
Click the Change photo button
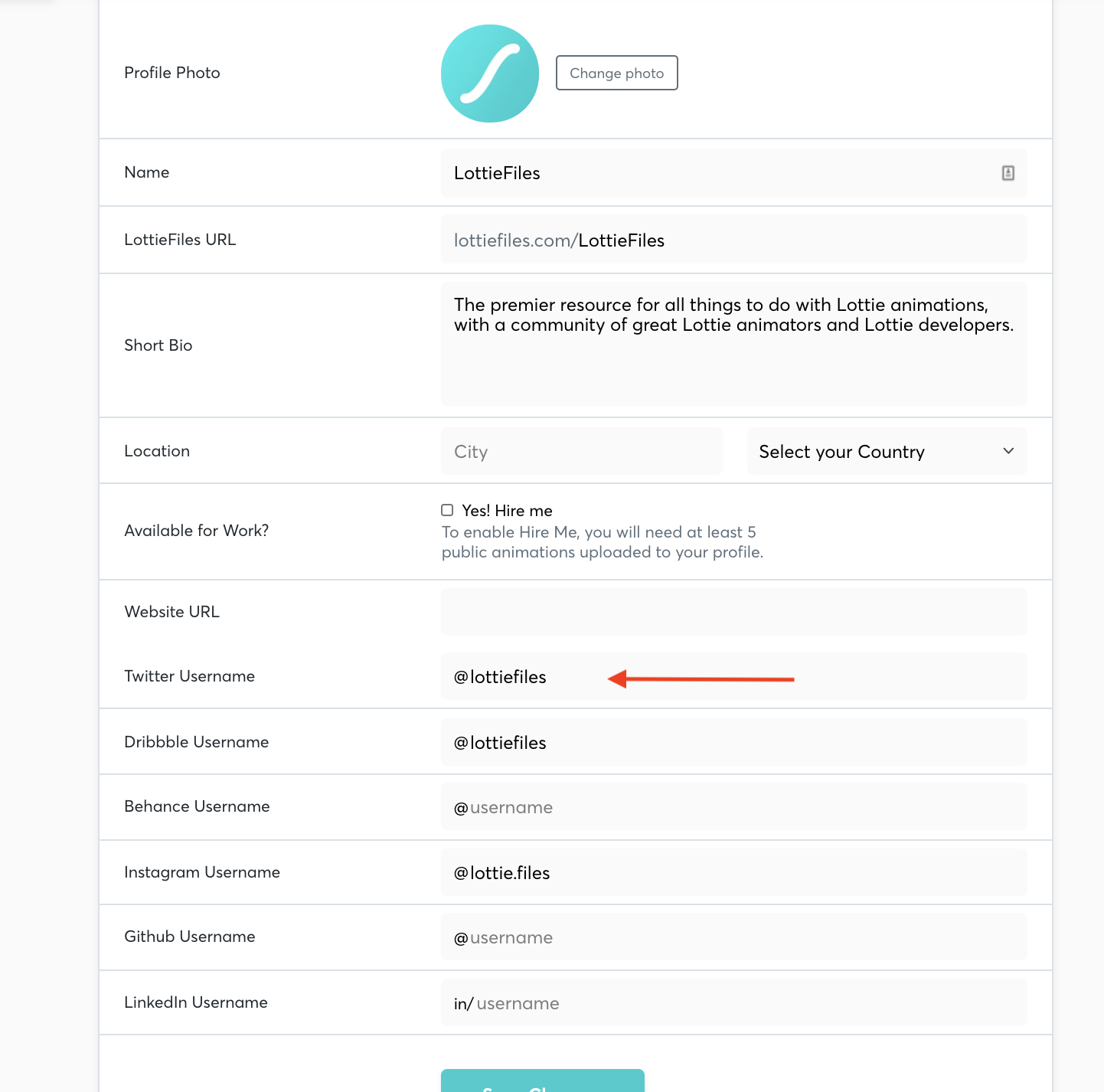click(616, 73)
